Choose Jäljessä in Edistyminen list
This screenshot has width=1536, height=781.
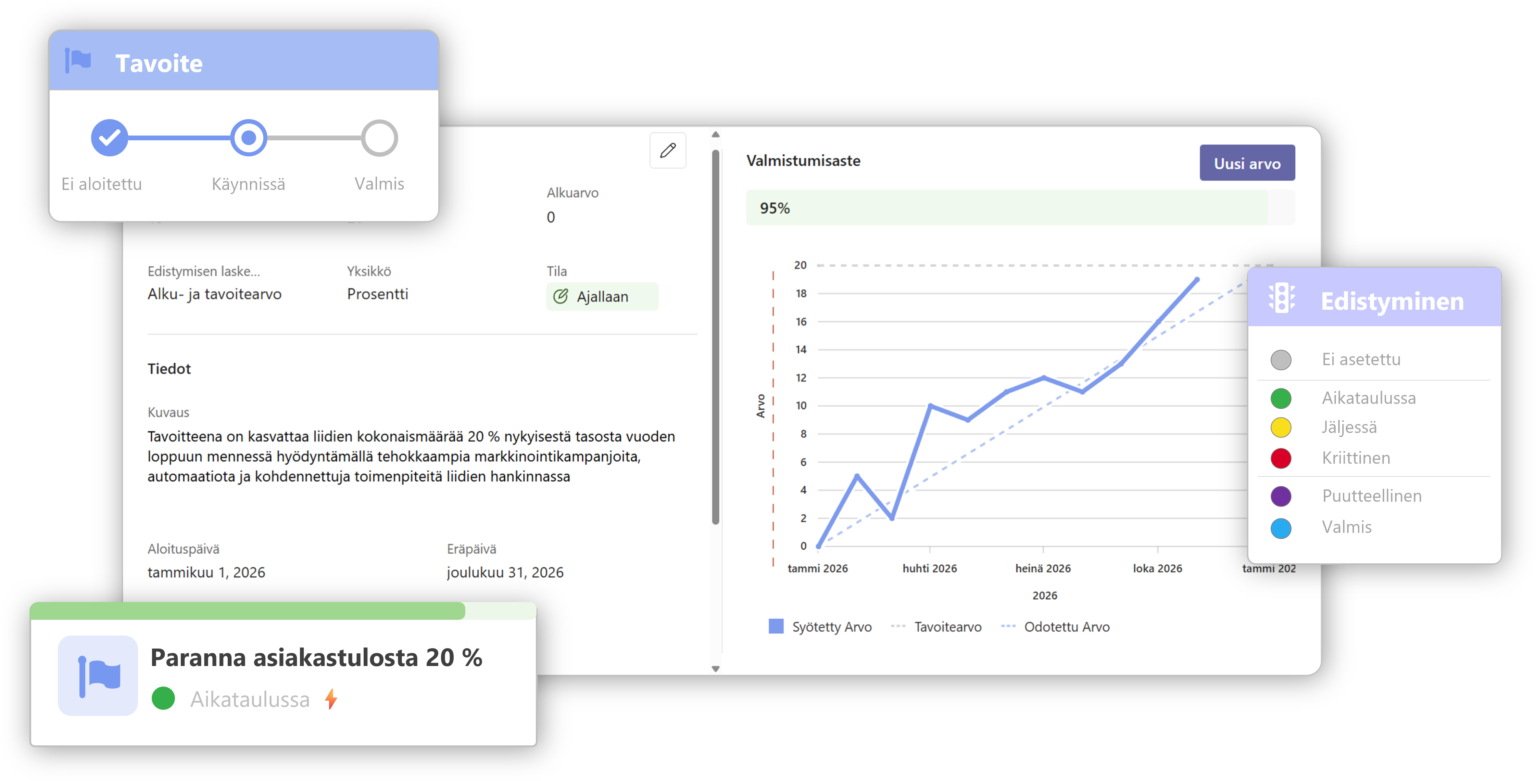[x=1349, y=428]
